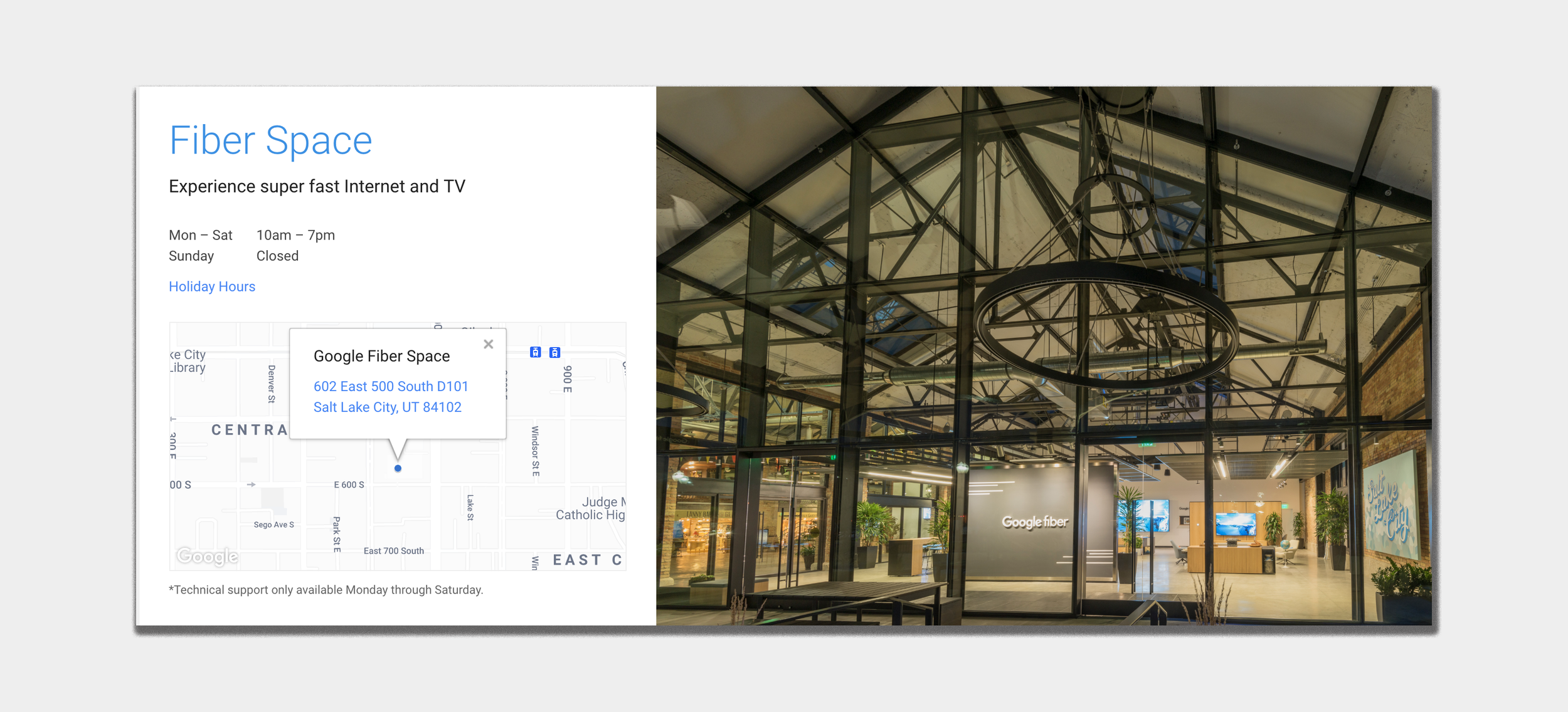Click the Fiber Space heading
The height and width of the screenshot is (712, 1568).
coord(270,140)
